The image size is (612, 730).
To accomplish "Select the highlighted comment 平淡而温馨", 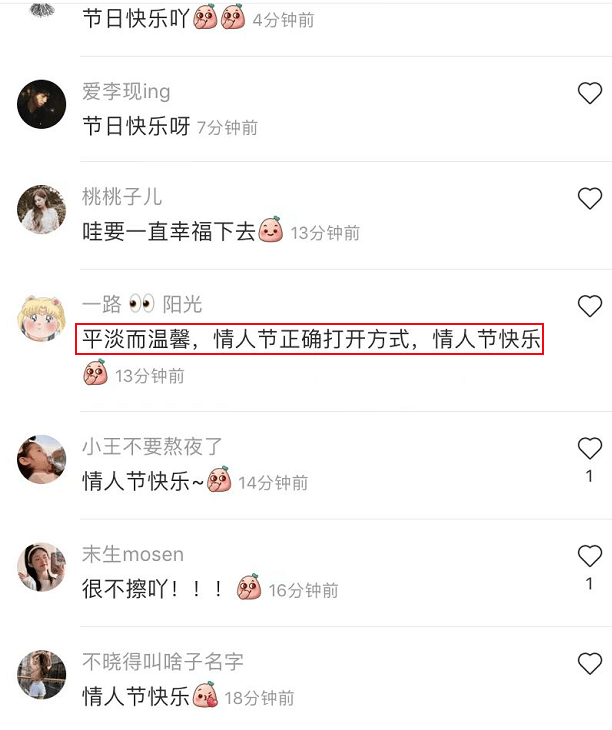I will 309,339.
